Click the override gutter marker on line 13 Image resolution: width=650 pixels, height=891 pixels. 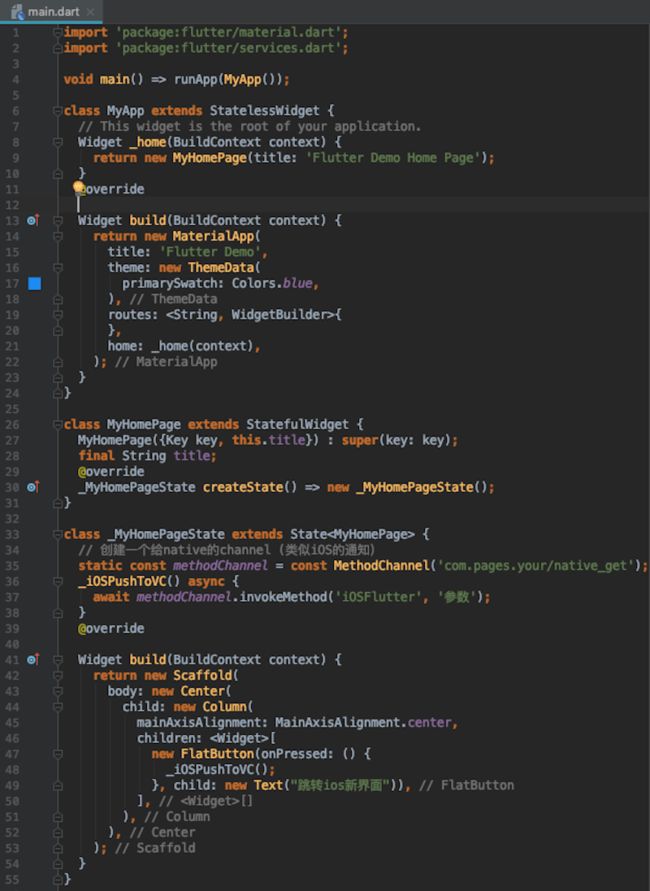(x=33, y=220)
